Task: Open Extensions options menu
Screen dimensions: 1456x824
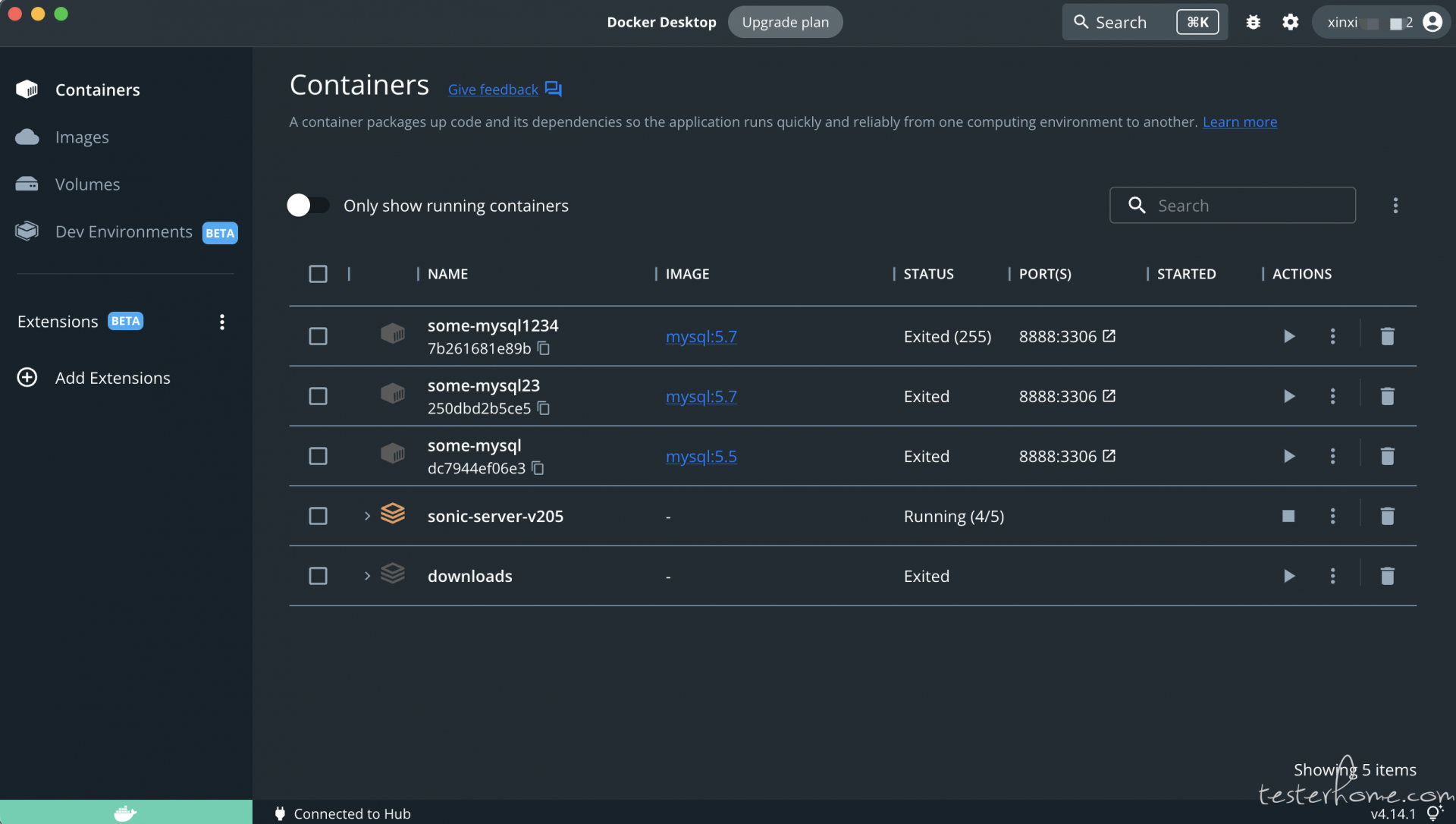Action: tap(222, 322)
